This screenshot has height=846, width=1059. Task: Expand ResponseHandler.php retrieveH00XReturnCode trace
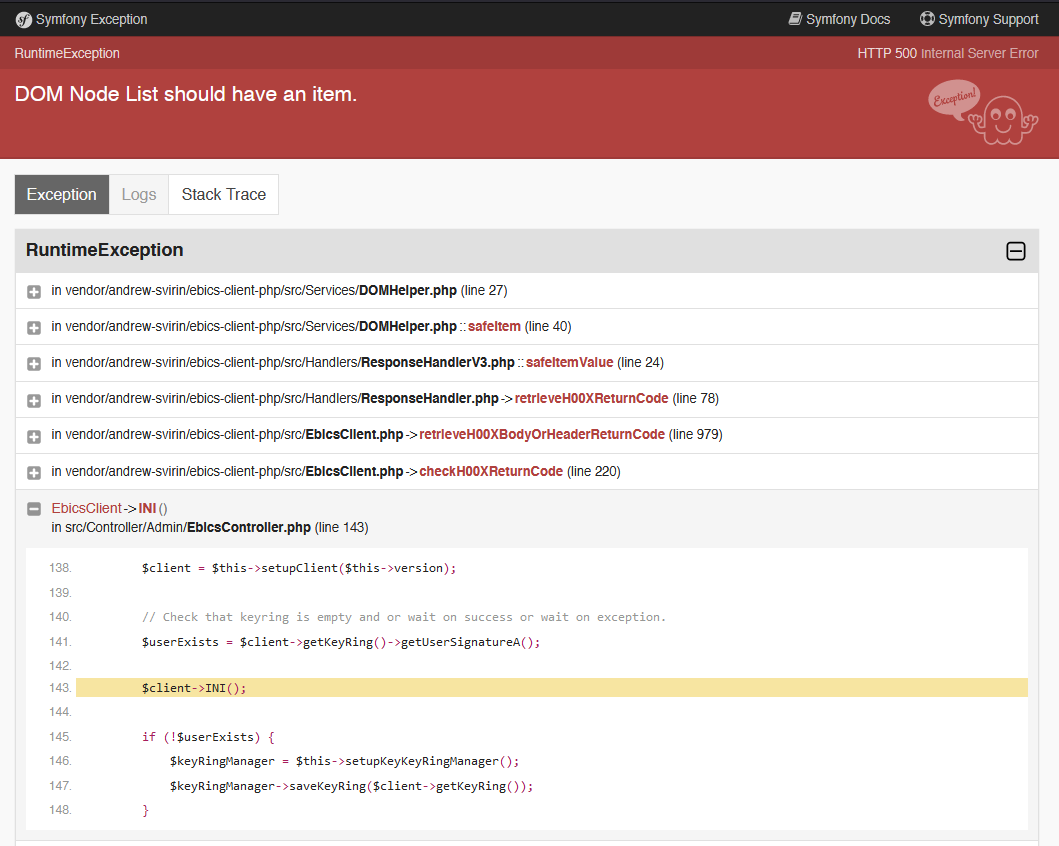34,400
